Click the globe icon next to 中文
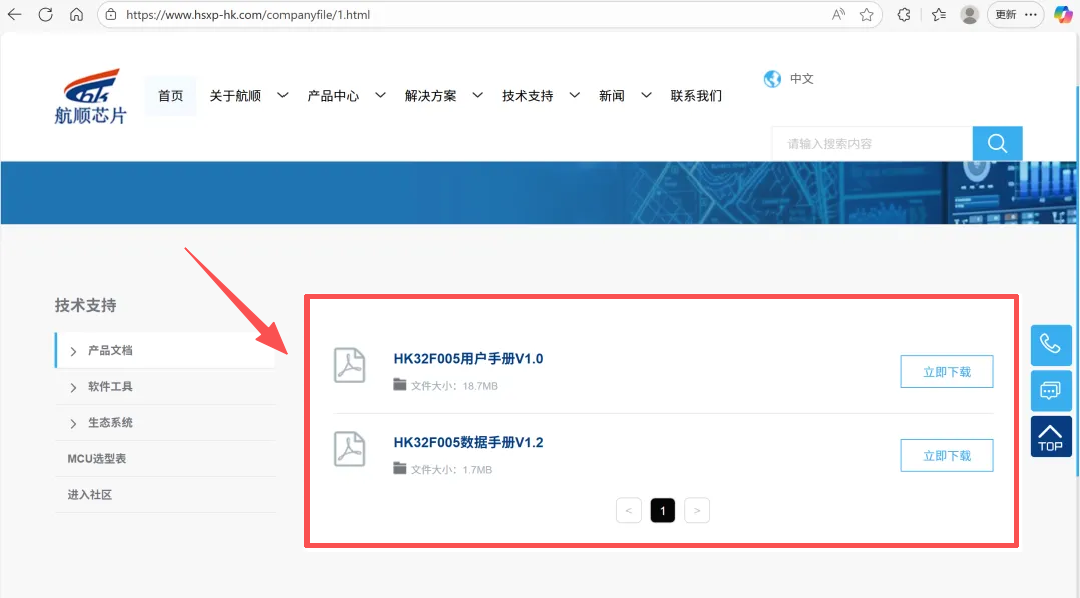The width and height of the screenshot is (1080, 598). [x=771, y=78]
